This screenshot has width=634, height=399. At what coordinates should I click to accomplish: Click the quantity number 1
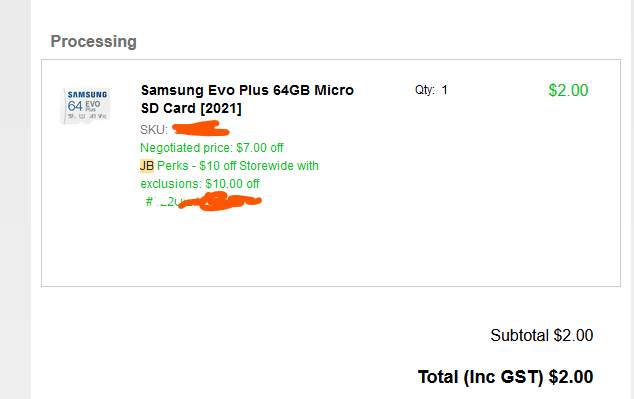pyautogui.click(x=444, y=90)
